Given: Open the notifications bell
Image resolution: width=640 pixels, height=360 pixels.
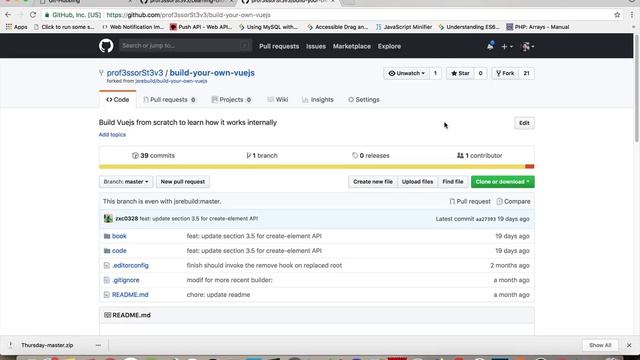Looking at the screenshot, I should [x=490, y=46].
